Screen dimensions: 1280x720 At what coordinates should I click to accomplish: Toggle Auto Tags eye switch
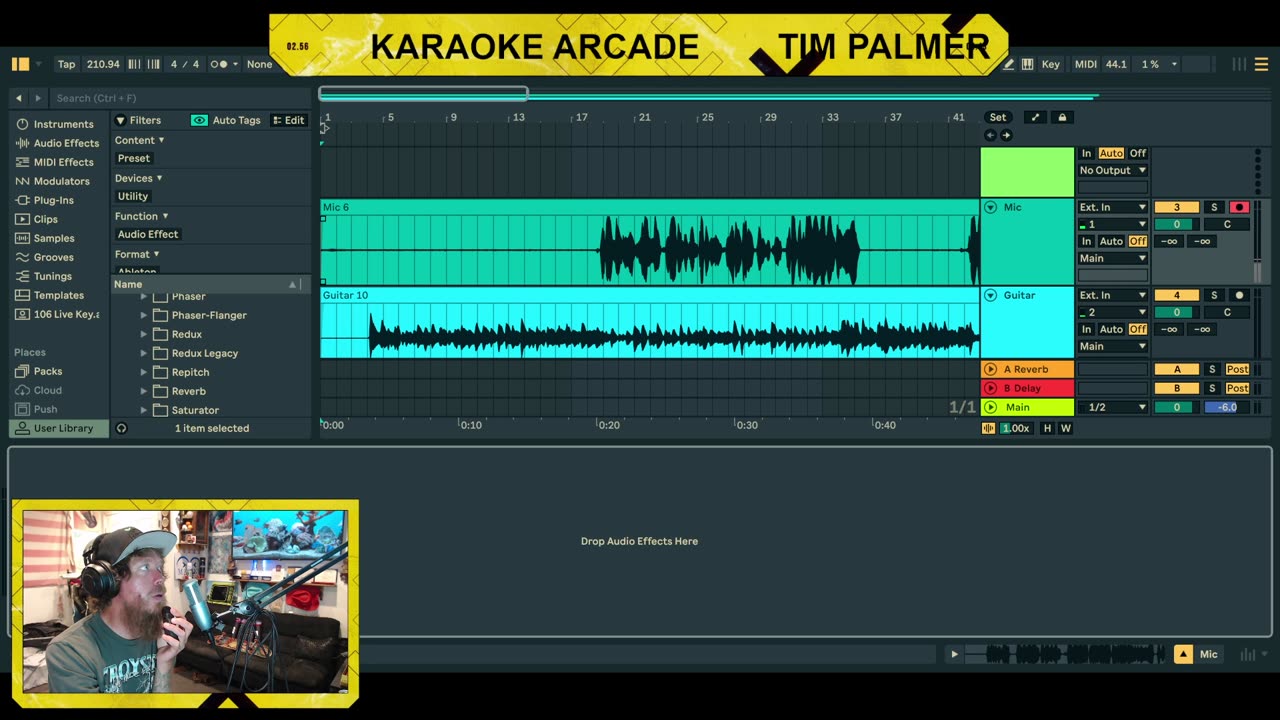[199, 120]
